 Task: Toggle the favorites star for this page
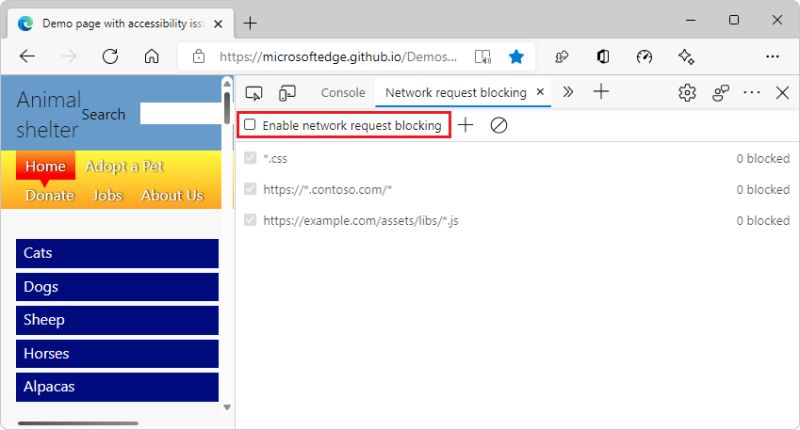click(516, 57)
